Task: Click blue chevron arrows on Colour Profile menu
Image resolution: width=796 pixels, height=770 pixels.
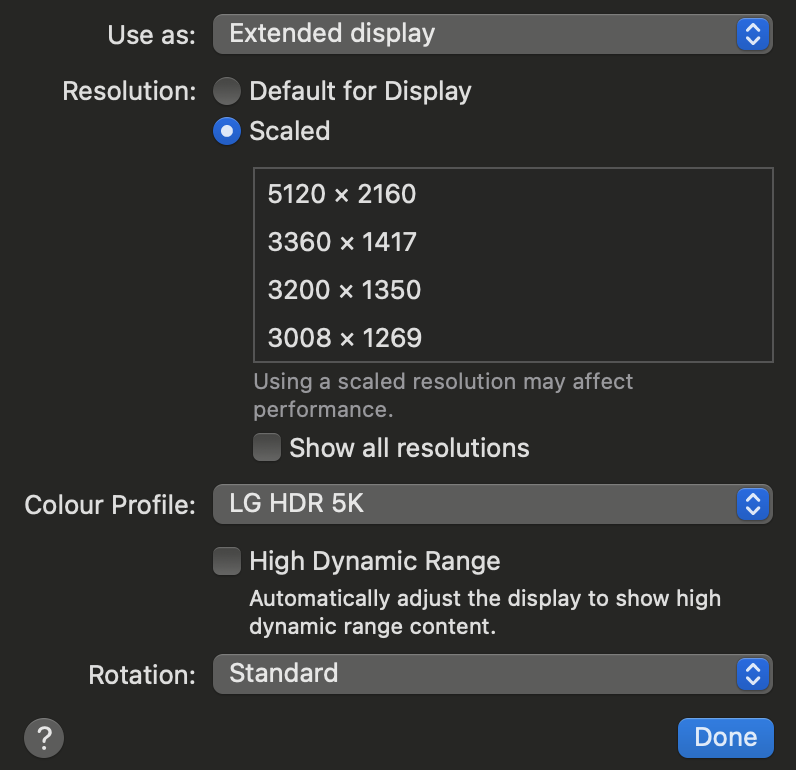Action: click(753, 504)
